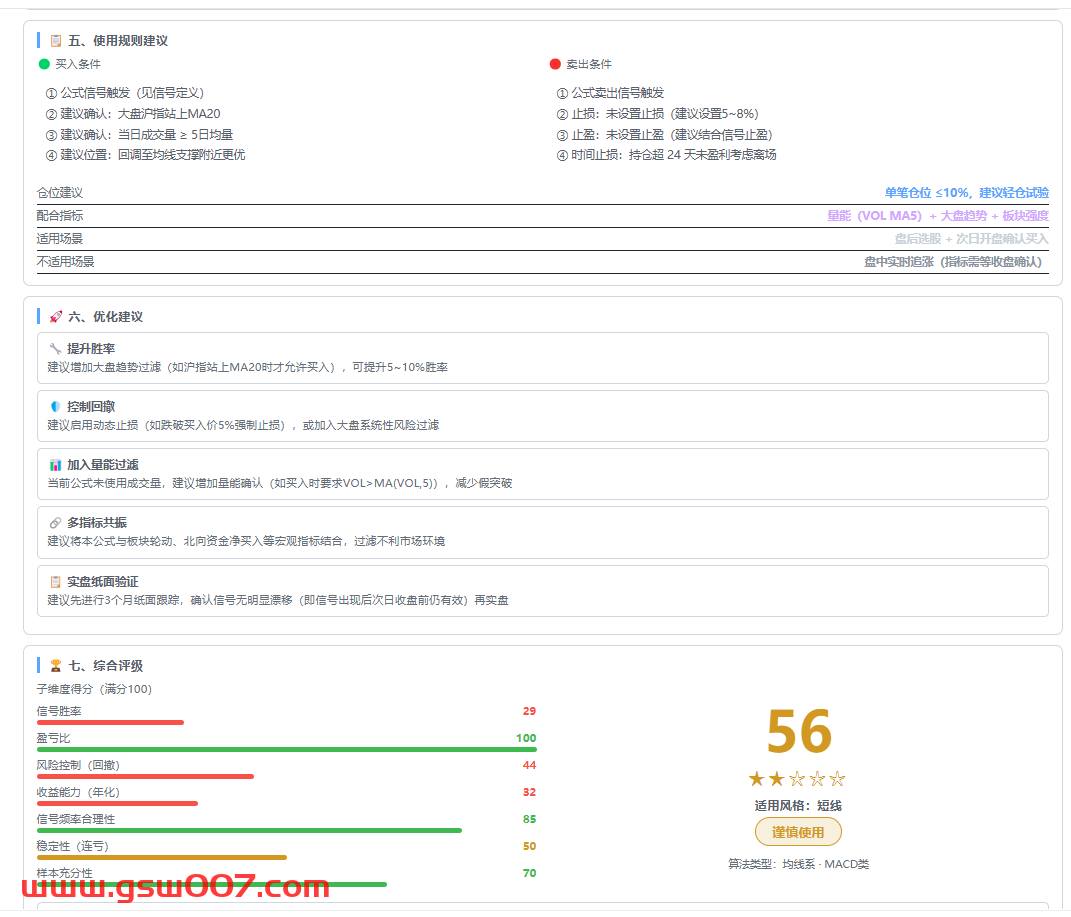Open the 提升胜率 suggestion card

(x=542, y=358)
